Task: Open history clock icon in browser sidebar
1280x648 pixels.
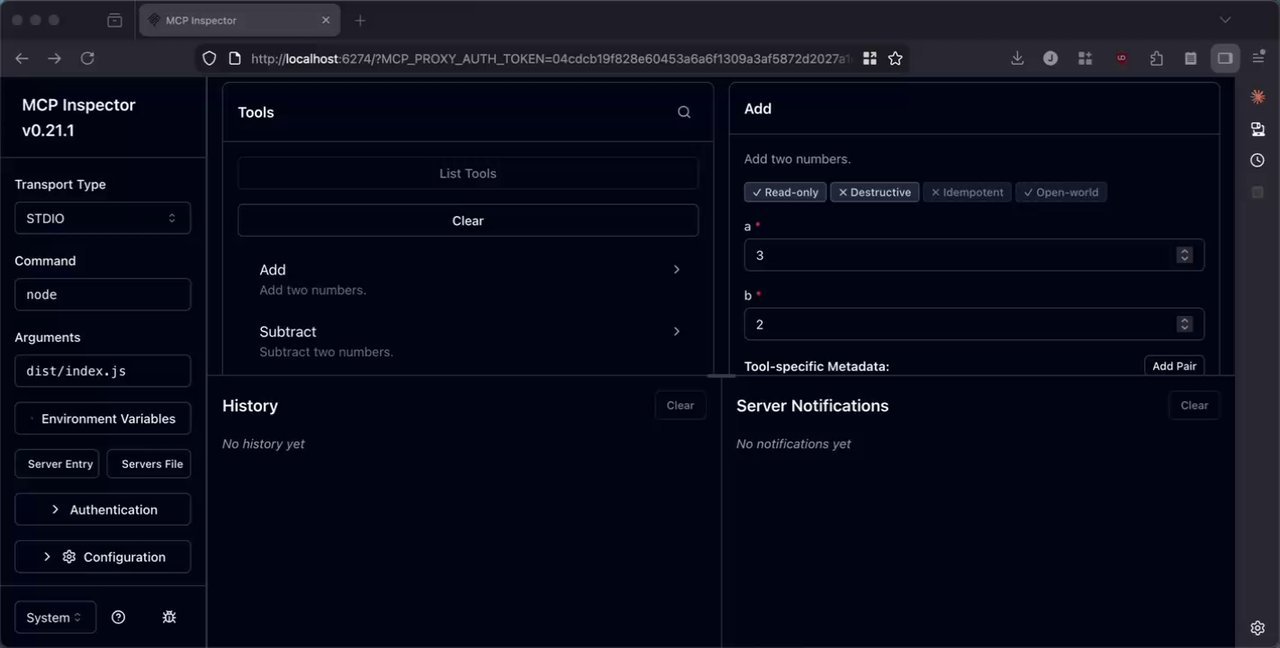Action: click(1258, 160)
